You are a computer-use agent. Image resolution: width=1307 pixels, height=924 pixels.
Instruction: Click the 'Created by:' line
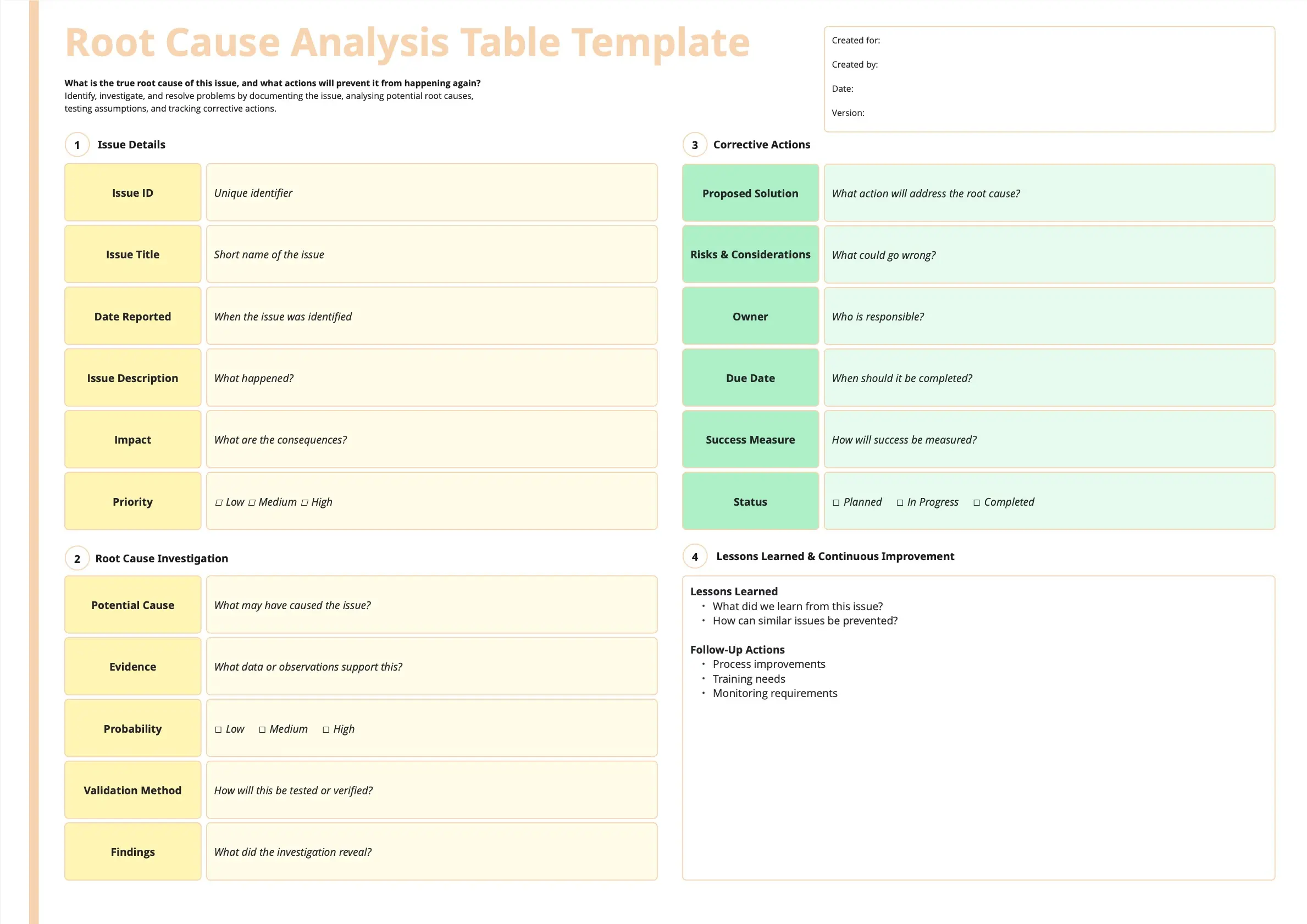(855, 64)
